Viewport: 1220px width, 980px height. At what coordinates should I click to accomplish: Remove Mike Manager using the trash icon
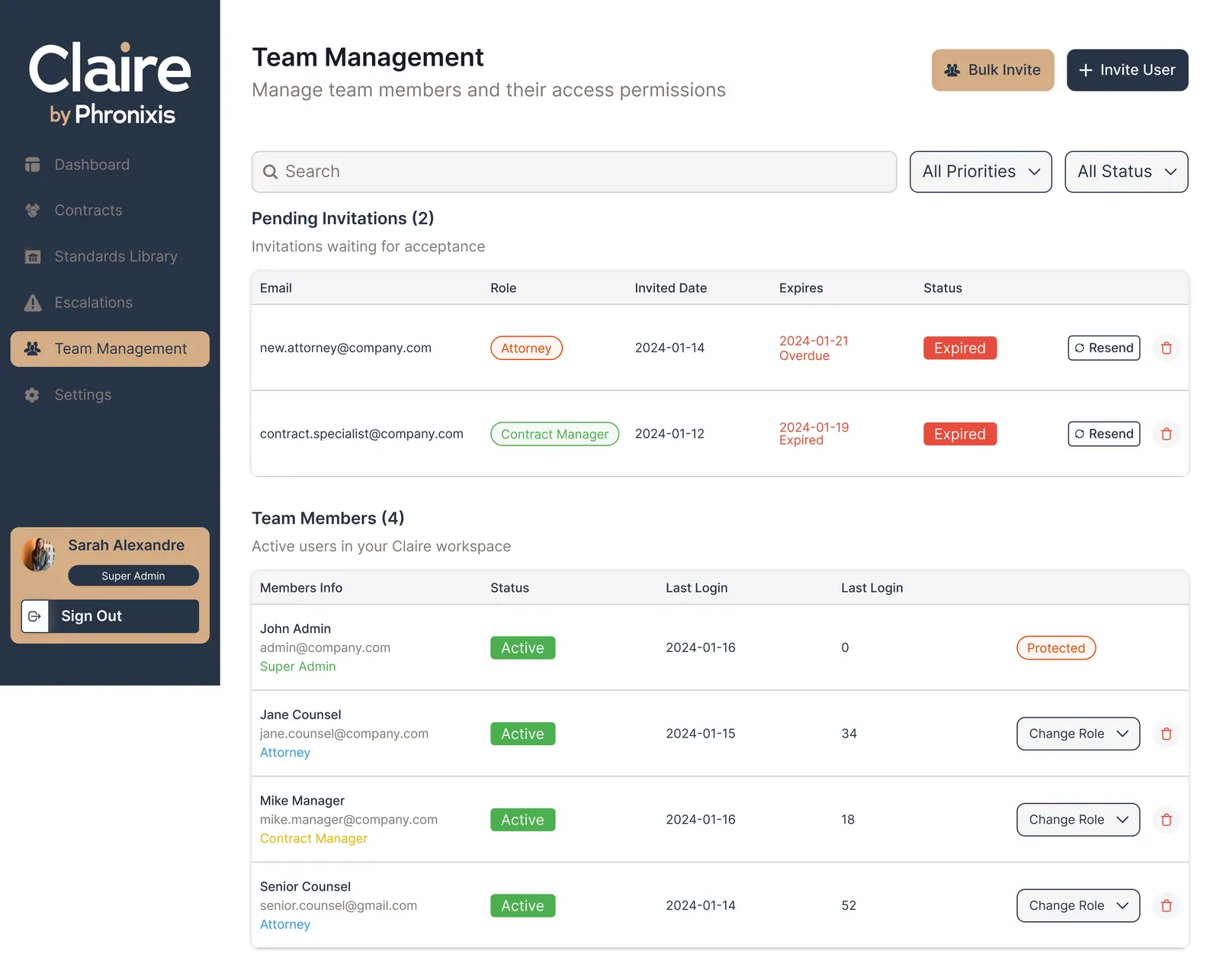tap(1167, 820)
